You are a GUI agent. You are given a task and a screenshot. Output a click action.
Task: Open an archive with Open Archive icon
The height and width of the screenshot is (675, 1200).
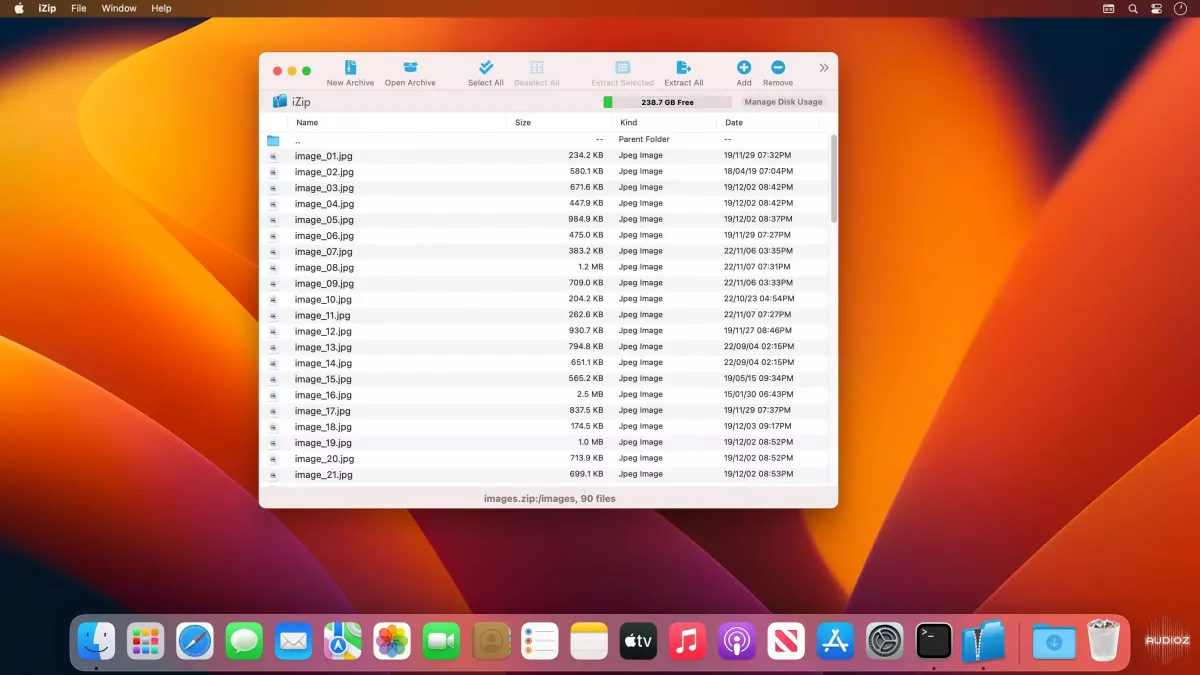click(x=410, y=68)
